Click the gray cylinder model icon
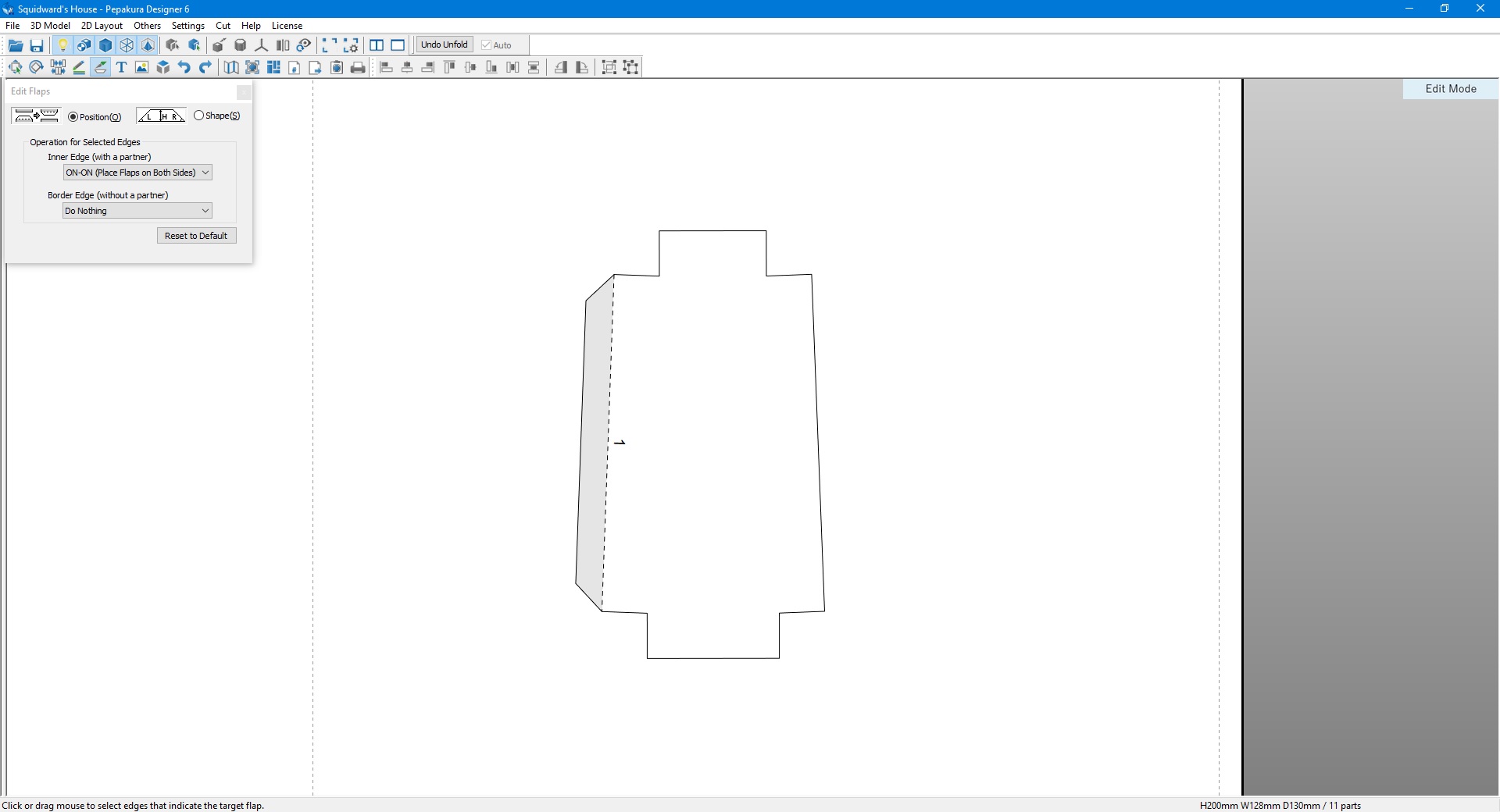 click(x=241, y=45)
